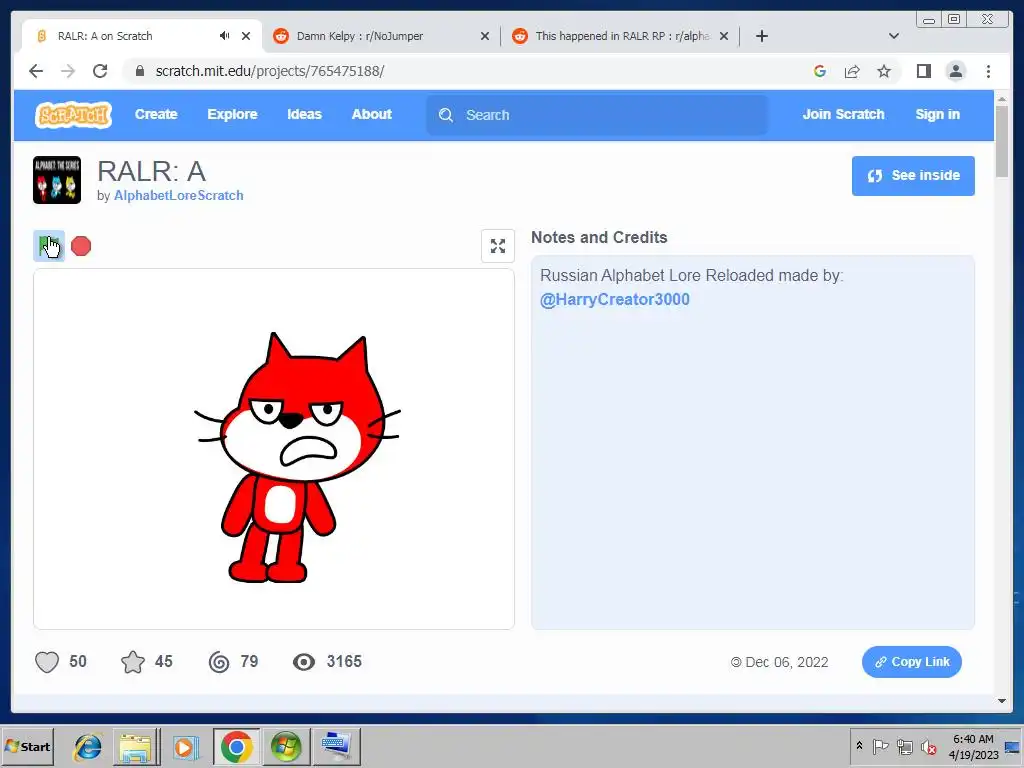Screen dimensions: 1024x768
Task: Open the Chrome three-dot menu
Action: pyautogui.click(x=988, y=71)
